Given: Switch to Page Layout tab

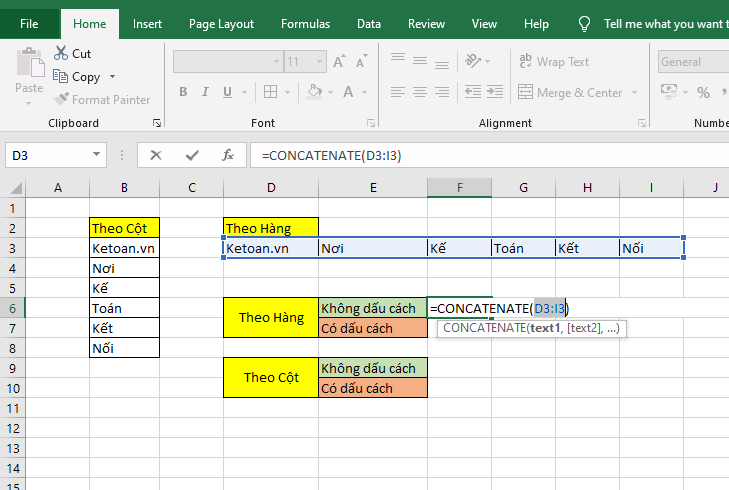Looking at the screenshot, I should pos(221,23).
